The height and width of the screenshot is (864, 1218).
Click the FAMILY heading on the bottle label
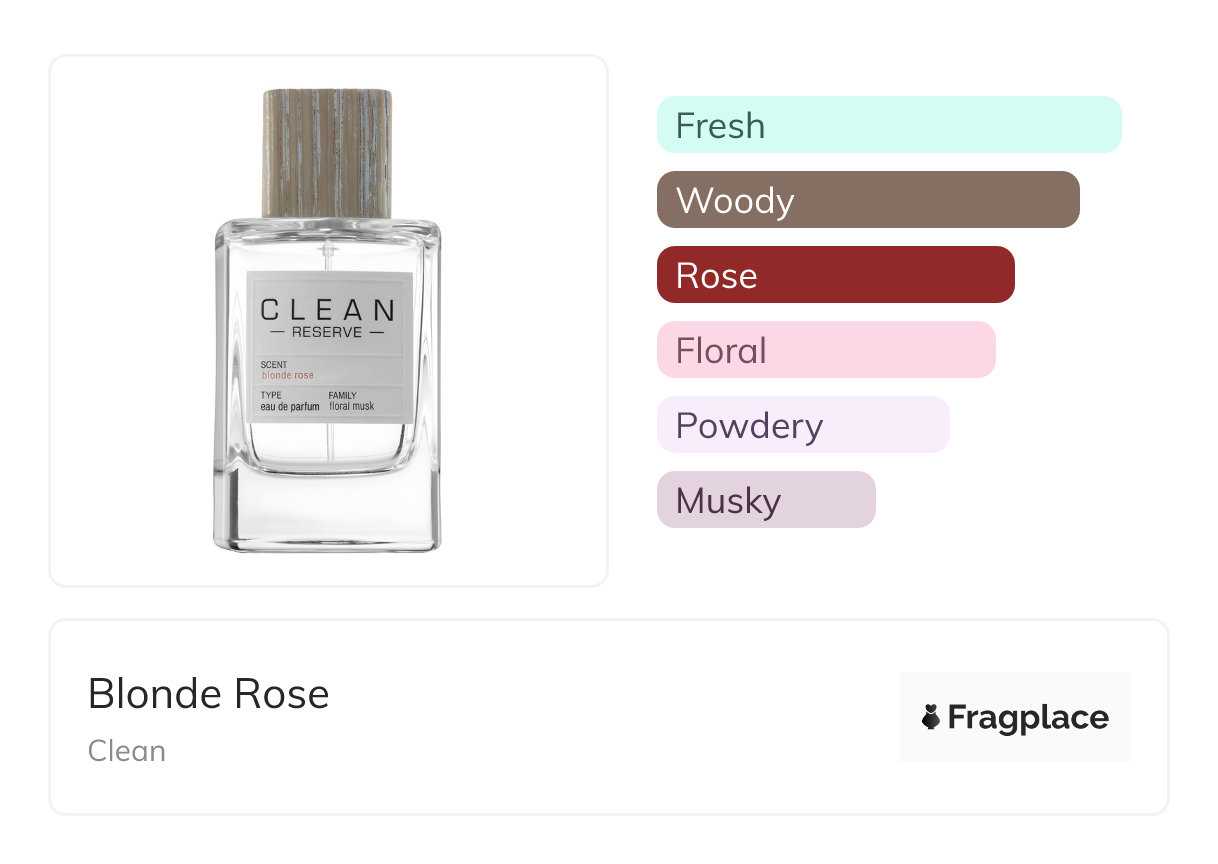pos(343,396)
